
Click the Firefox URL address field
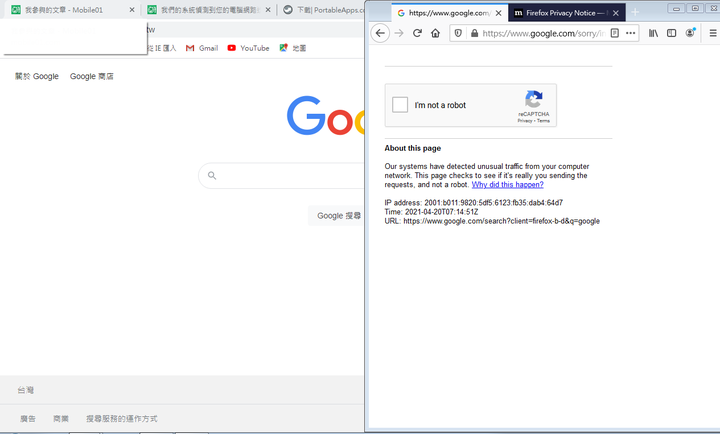[x=544, y=33]
